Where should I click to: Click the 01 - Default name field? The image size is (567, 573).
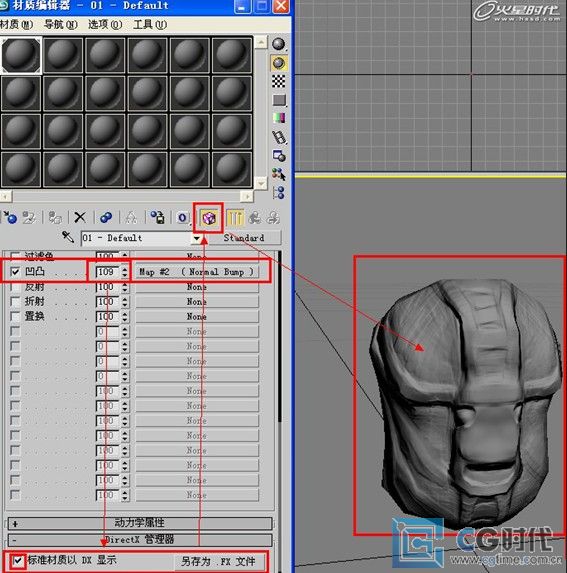(x=136, y=238)
